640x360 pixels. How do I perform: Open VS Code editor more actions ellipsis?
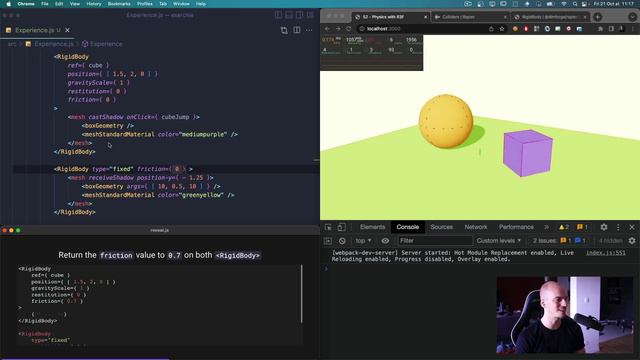coord(309,30)
